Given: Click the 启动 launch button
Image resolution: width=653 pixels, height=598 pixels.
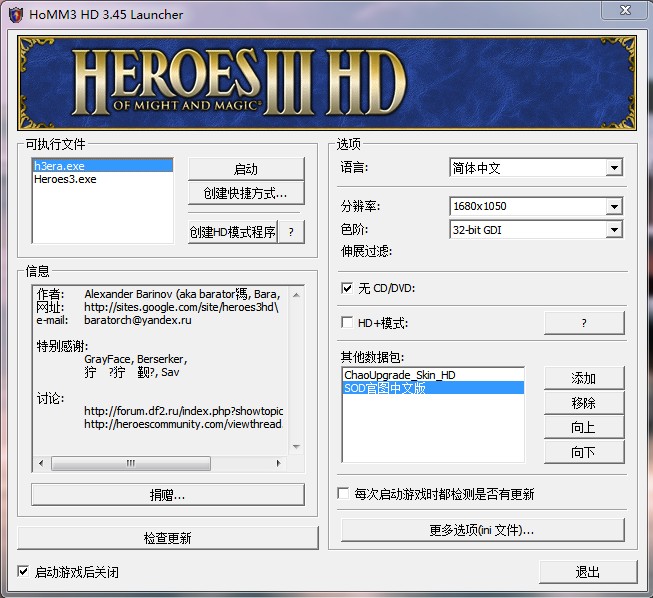Looking at the screenshot, I should tap(246, 169).
